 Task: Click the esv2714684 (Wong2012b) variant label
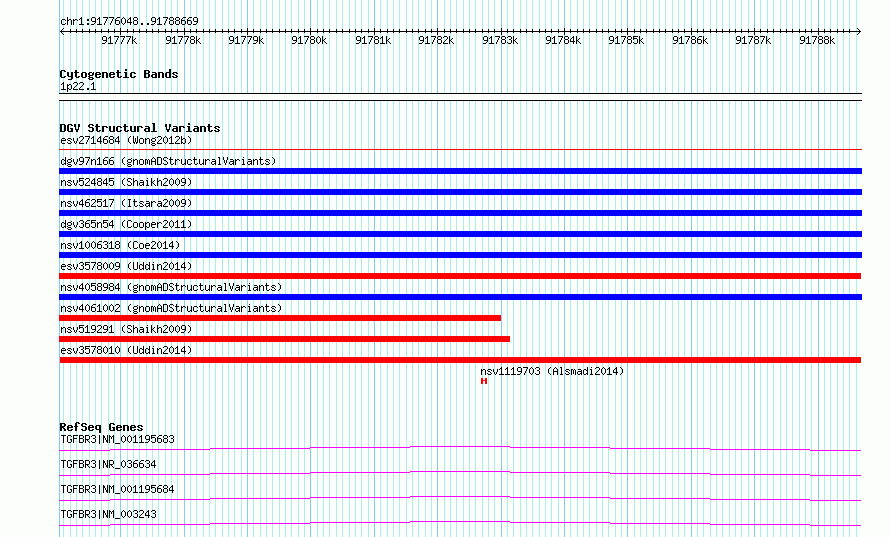[x=126, y=140]
